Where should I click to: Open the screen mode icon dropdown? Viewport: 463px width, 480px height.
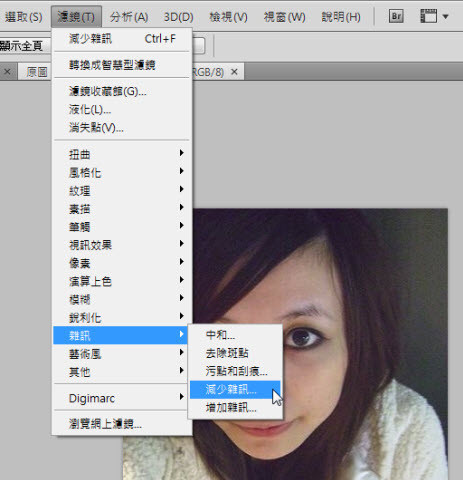coord(434,16)
